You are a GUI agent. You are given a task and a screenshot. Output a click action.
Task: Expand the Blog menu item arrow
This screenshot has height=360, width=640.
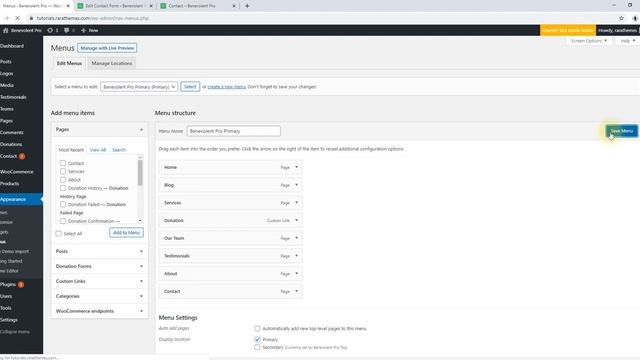pyautogui.click(x=297, y=185)
